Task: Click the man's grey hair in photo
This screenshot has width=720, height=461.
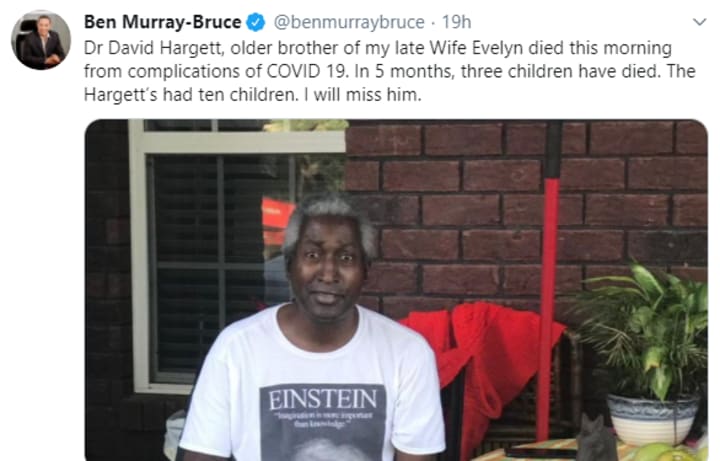Action: tap(330, 220)
